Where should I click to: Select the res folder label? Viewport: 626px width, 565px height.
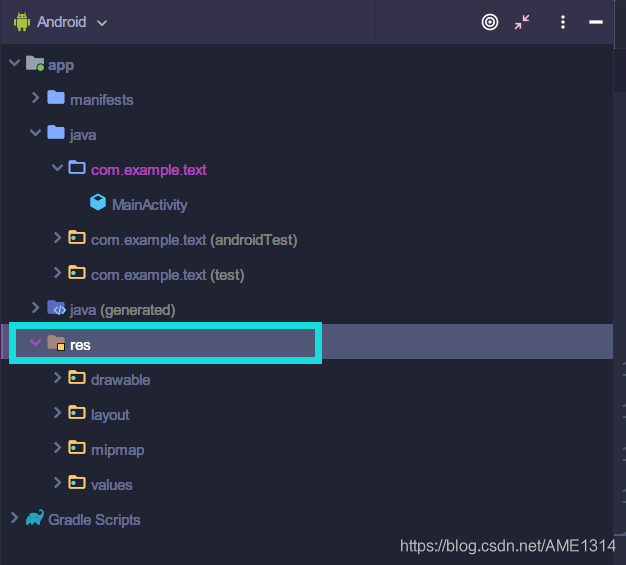pos(80,345)
